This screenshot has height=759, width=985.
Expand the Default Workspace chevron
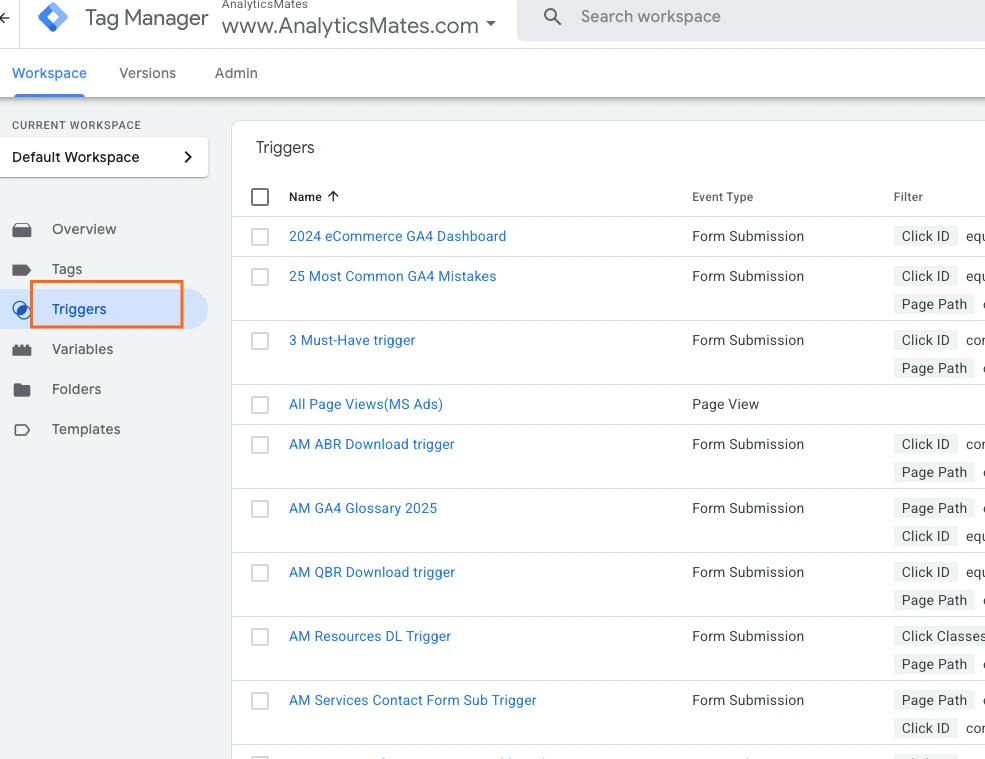[188, 157]
